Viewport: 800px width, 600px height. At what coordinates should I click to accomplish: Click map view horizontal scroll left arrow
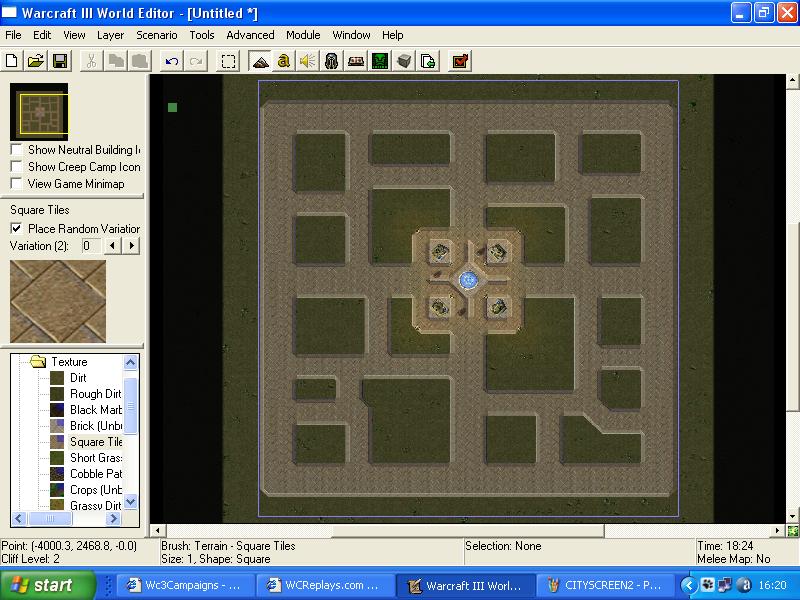158,531
